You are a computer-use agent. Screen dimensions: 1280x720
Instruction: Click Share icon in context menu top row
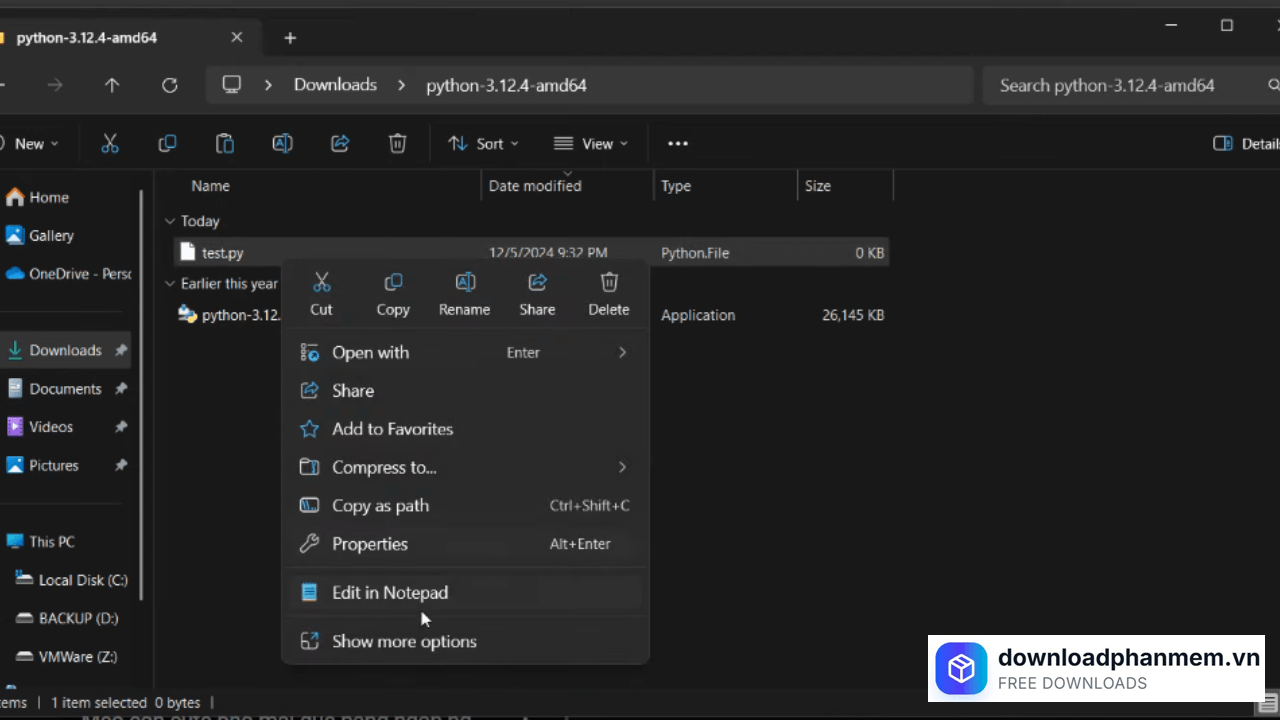[x=537, y=282]
